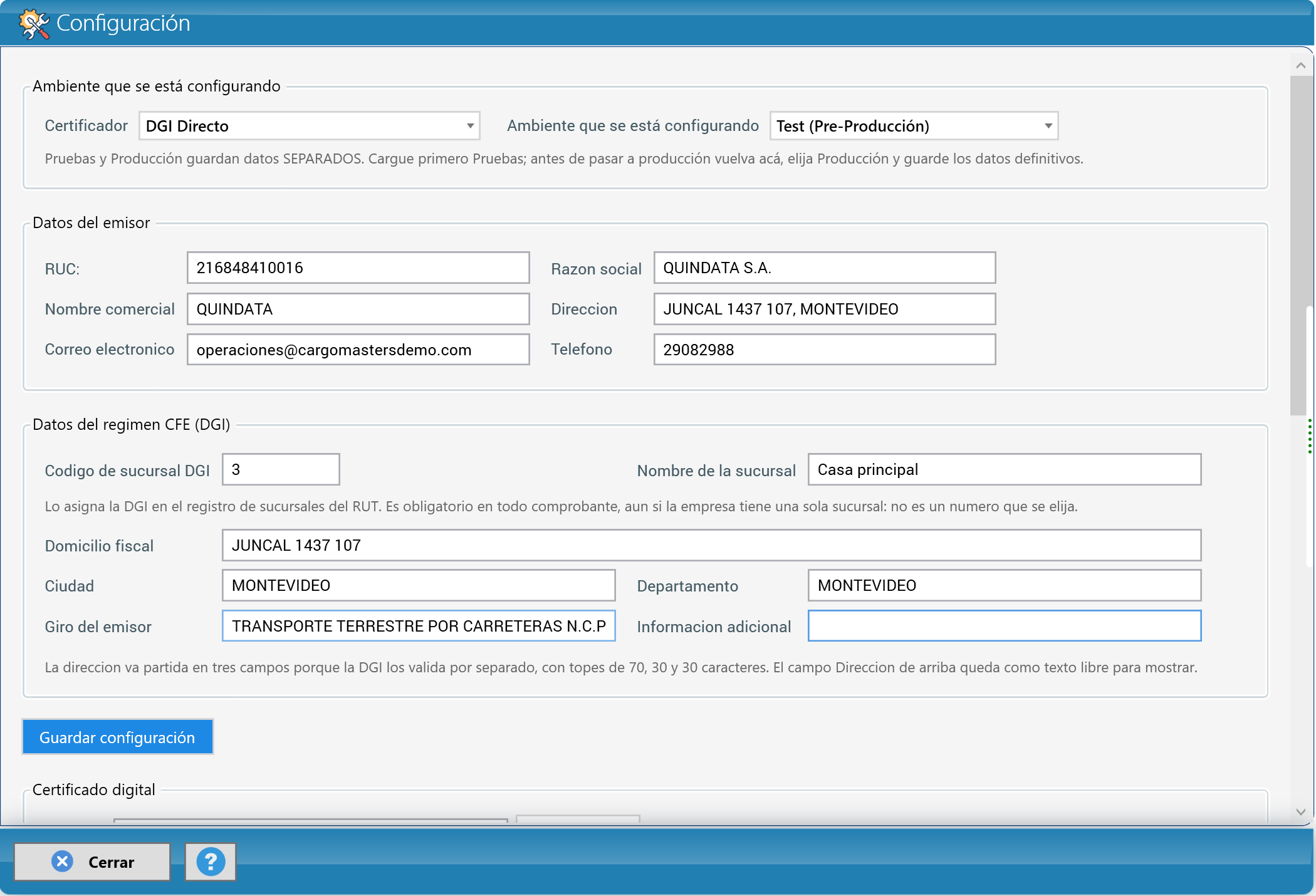1316x896 pixels.
Task: Click the Telefono field
Action: coord(825,350)
